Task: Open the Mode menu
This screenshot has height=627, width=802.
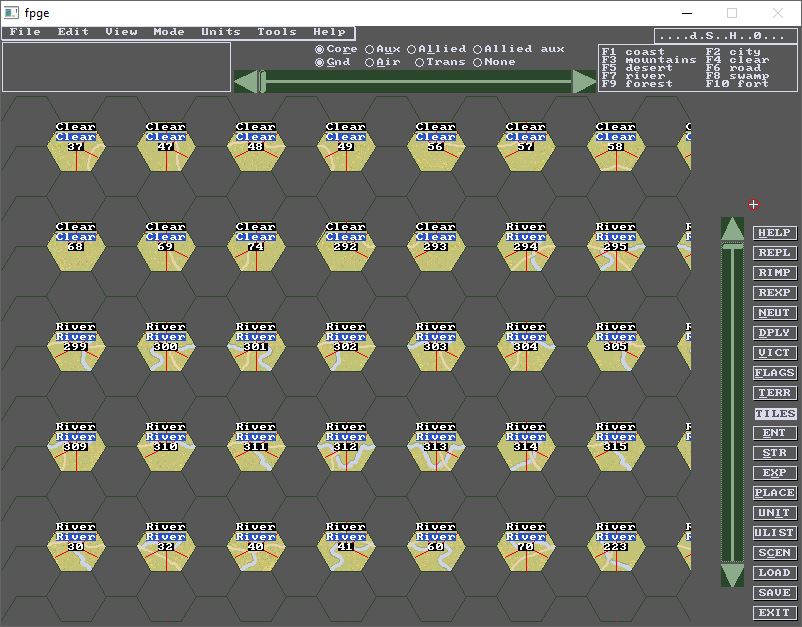Action: 169,32
